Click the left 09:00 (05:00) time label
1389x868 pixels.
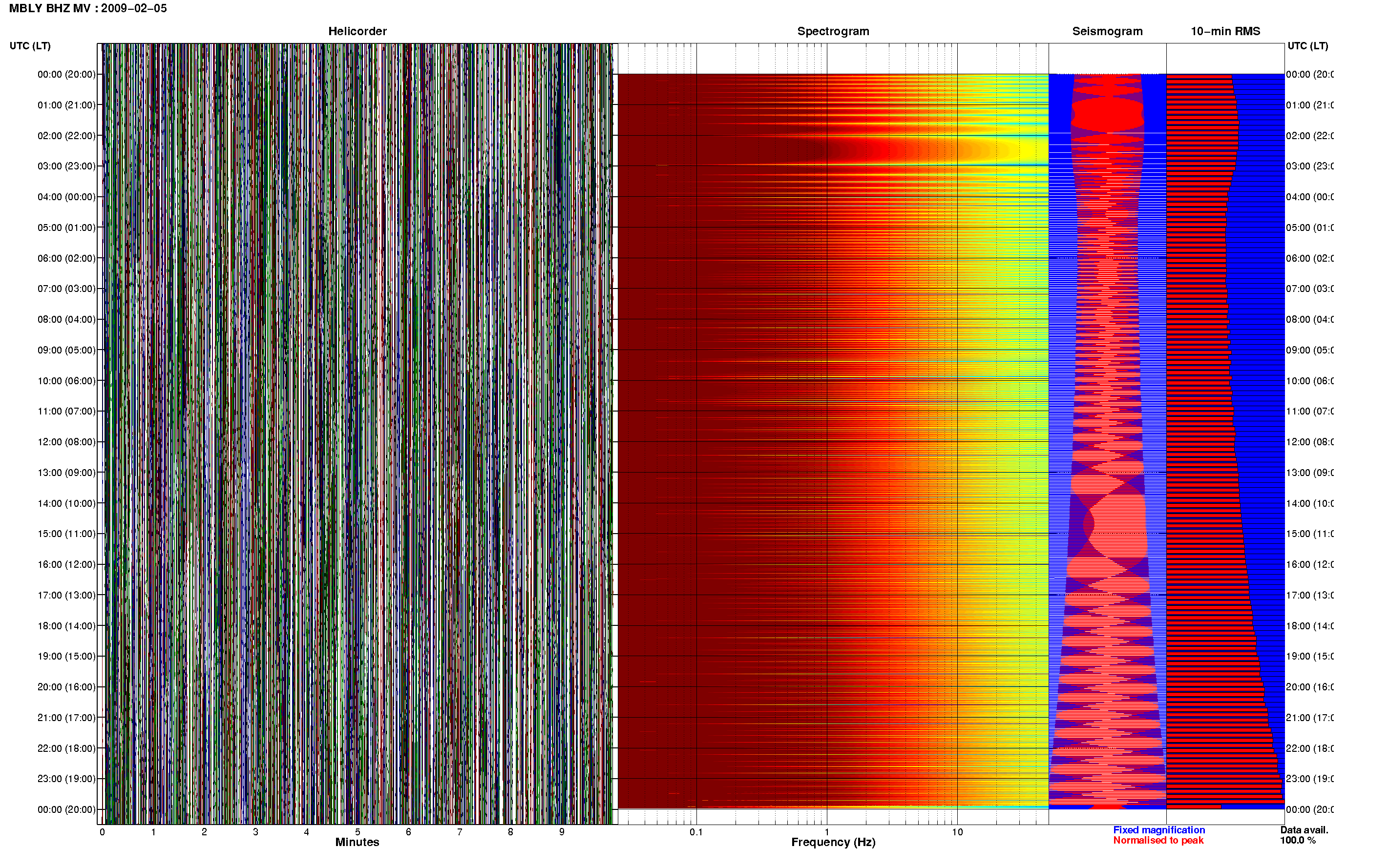click(x=66, y=350)
